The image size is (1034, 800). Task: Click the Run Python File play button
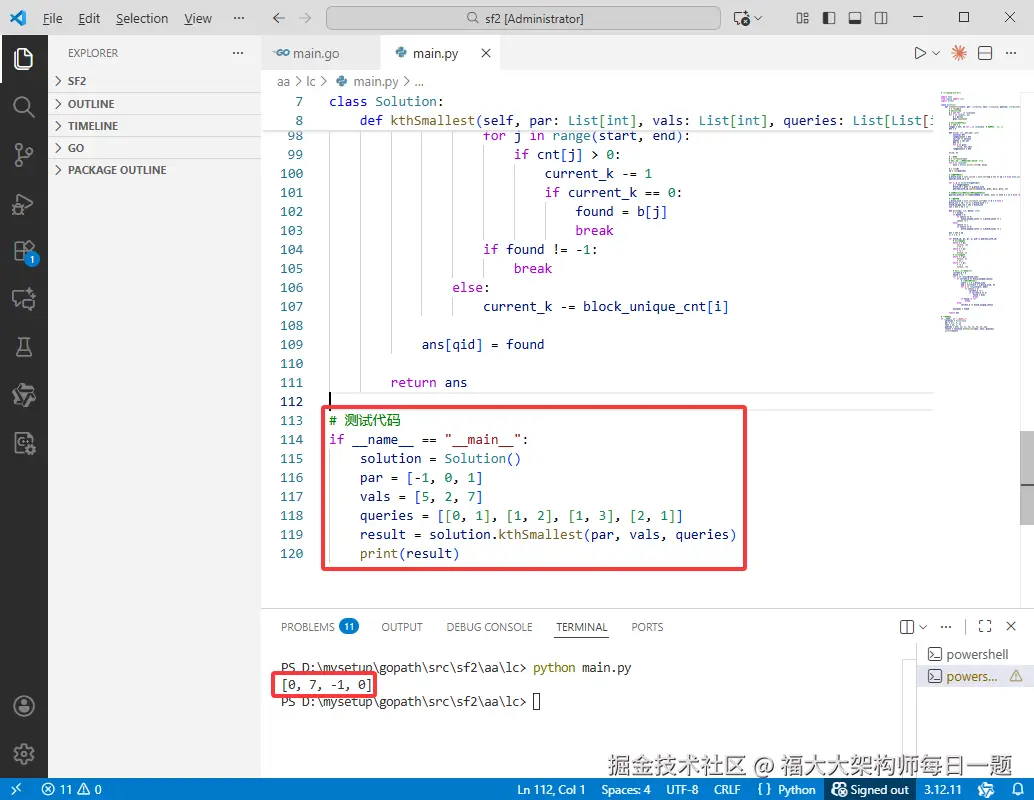(x=919, y=53)
